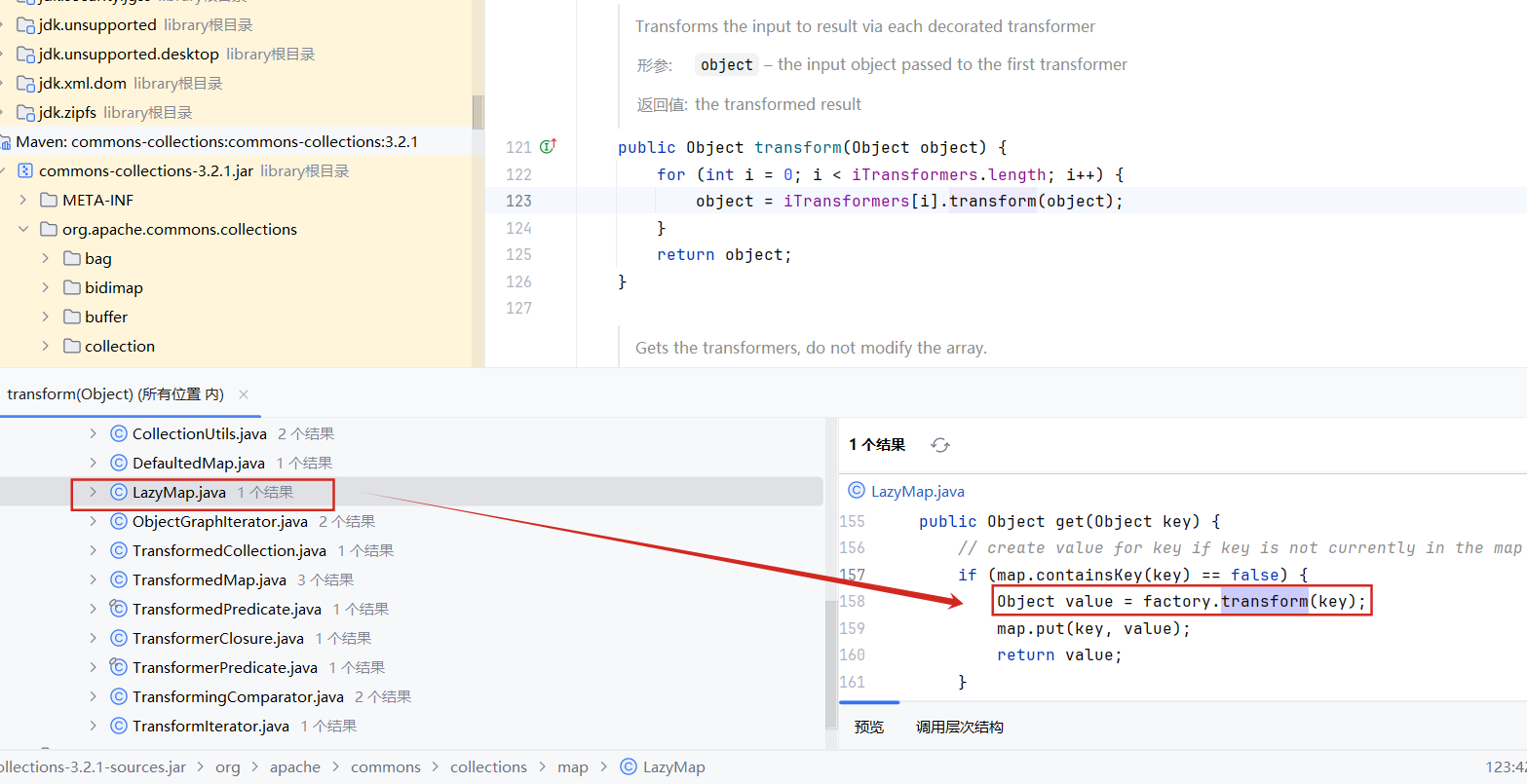Viewport: 1527px width, 784px height.
Task: Click the TransformedPredicate.java class icon
Action: pyautogui.click(x=119, y=609)
